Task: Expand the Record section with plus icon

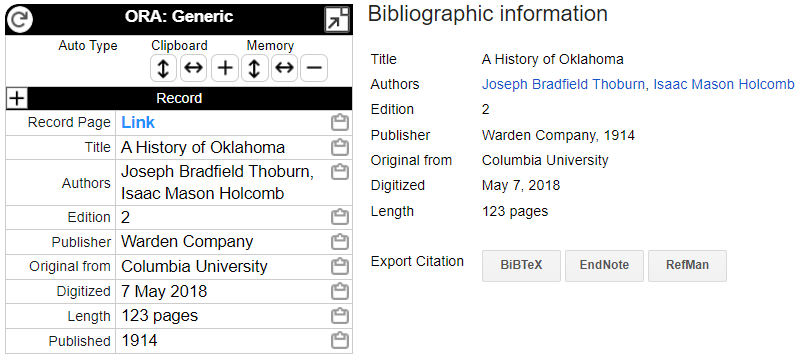Action: pyautogui.click(x=17, y=98)
